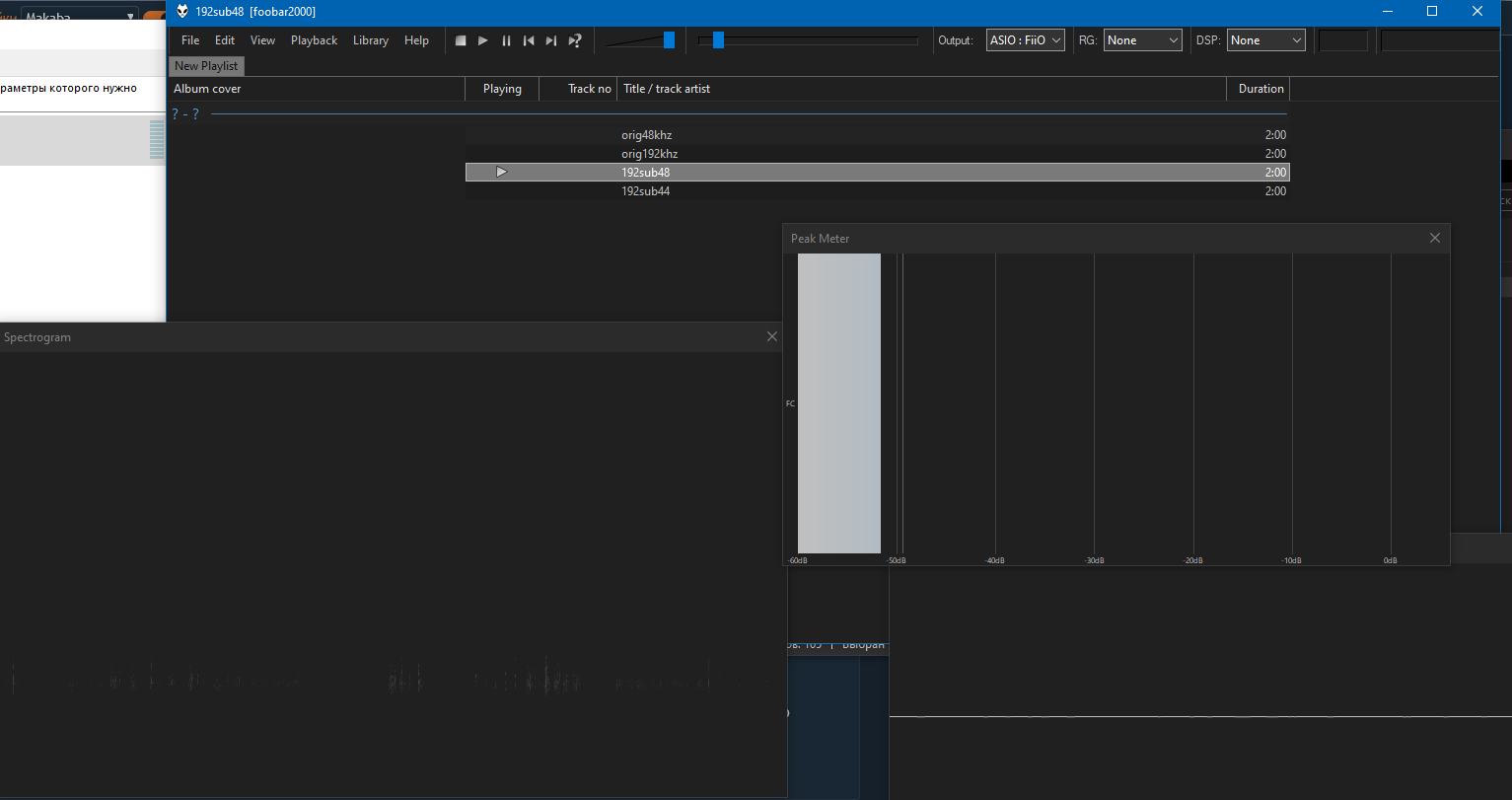This screenshot has width=1512, height=800.
Task: Select the 192sub44 track in playlist
Action: click(645, 191)
